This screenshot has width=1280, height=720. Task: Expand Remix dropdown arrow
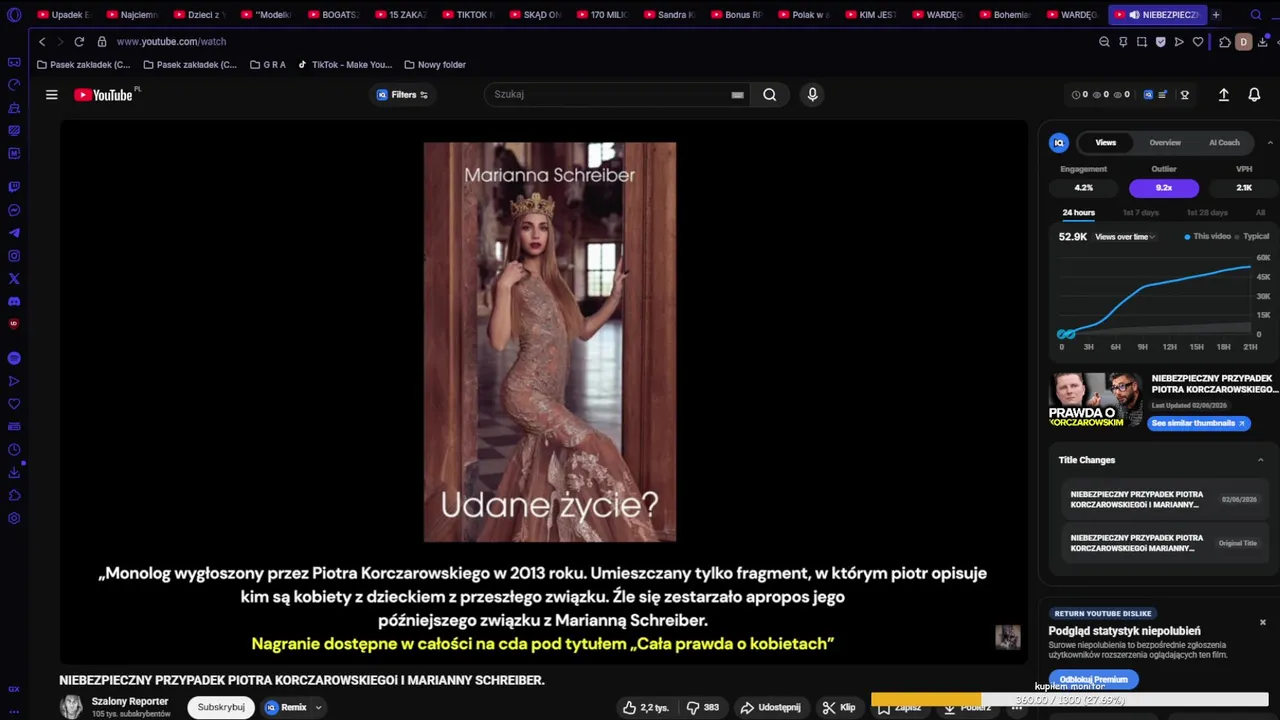[318, 707]
